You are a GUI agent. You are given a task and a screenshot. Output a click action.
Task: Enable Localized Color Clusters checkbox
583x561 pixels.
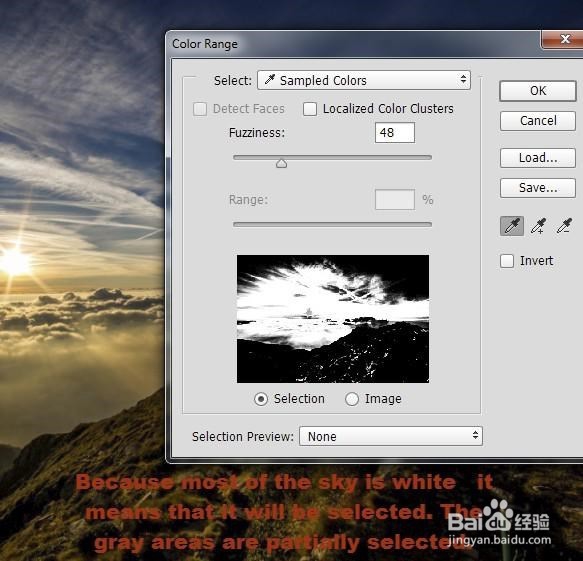[310, 109]
